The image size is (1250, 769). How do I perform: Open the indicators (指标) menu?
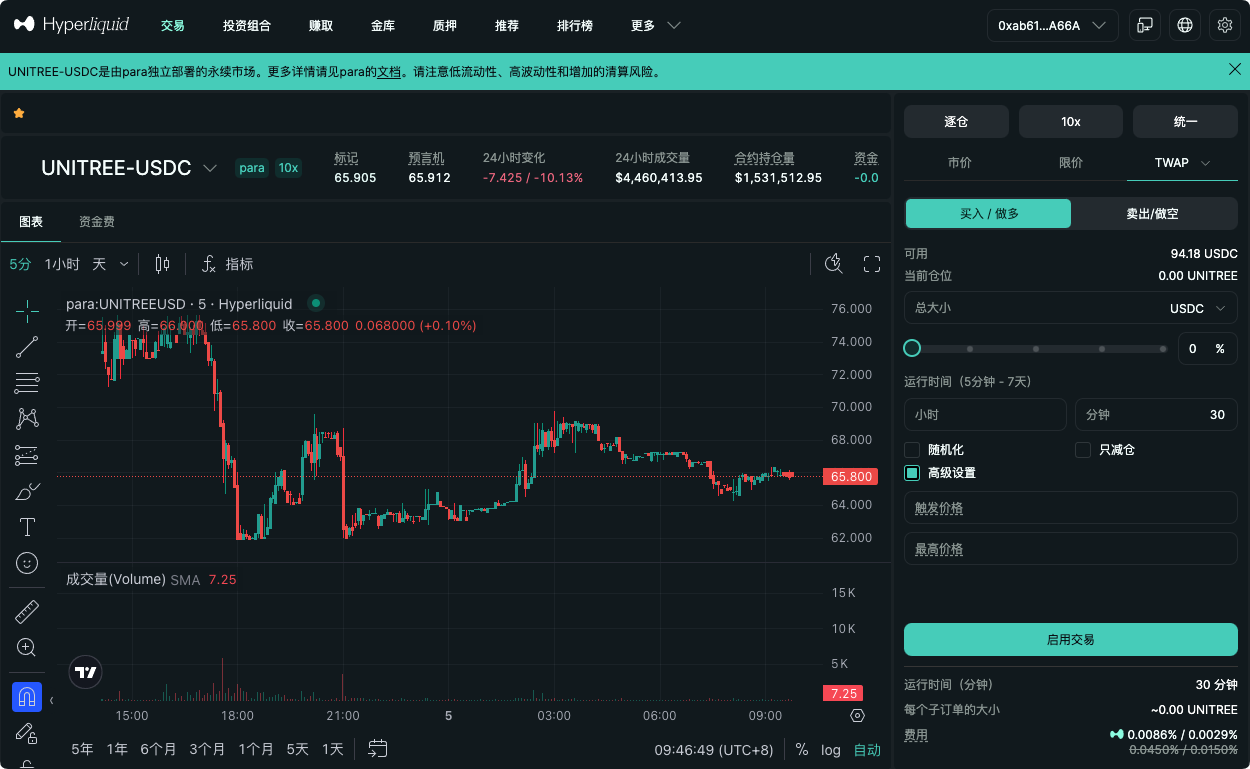pos(227,264)
